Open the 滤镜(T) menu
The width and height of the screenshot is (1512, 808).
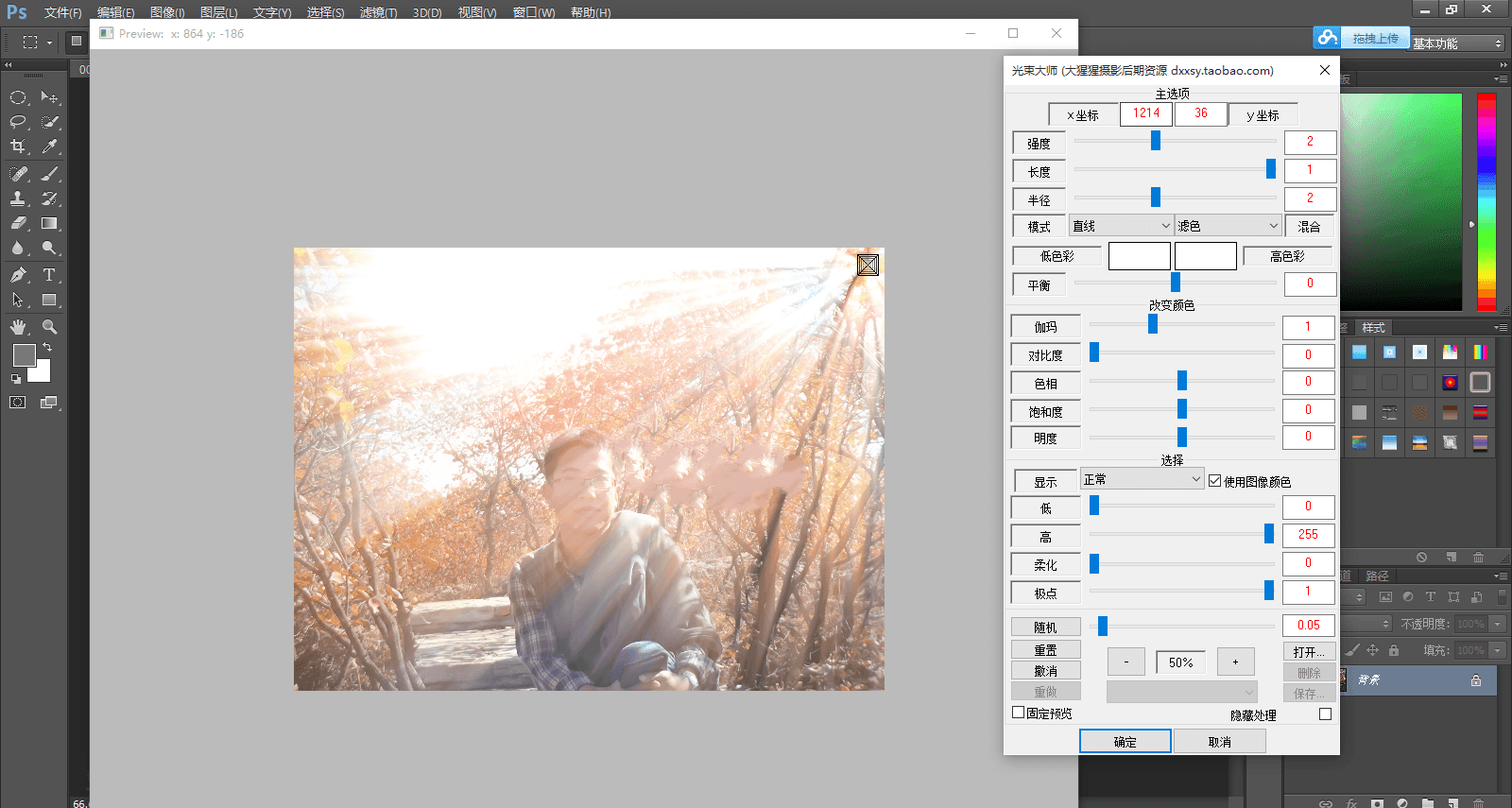pos(378,12)
